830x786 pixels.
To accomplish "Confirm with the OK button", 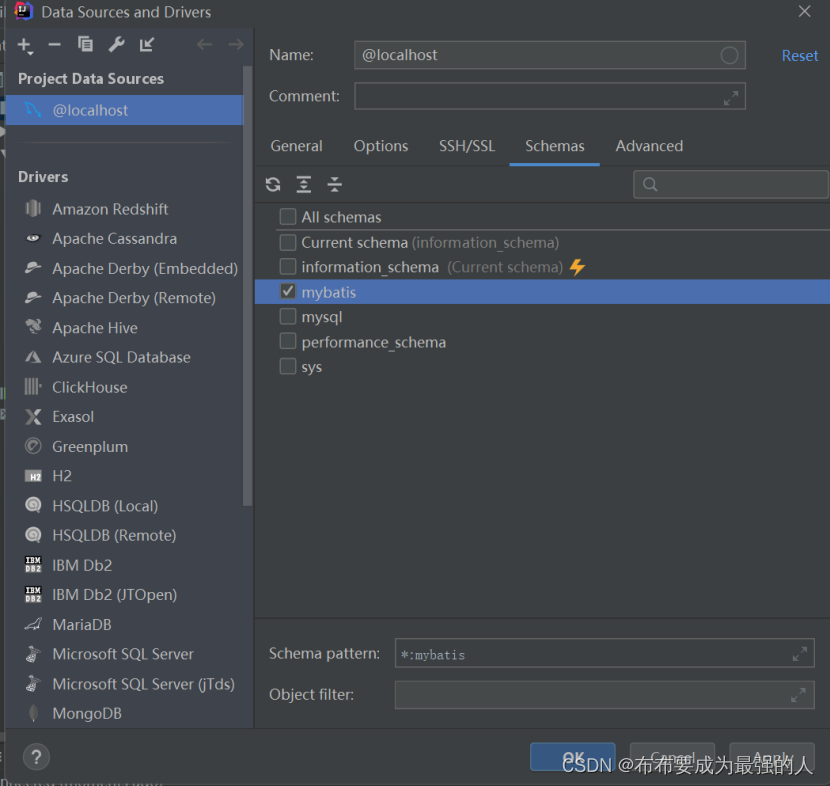I will click(x=573, y=757).
